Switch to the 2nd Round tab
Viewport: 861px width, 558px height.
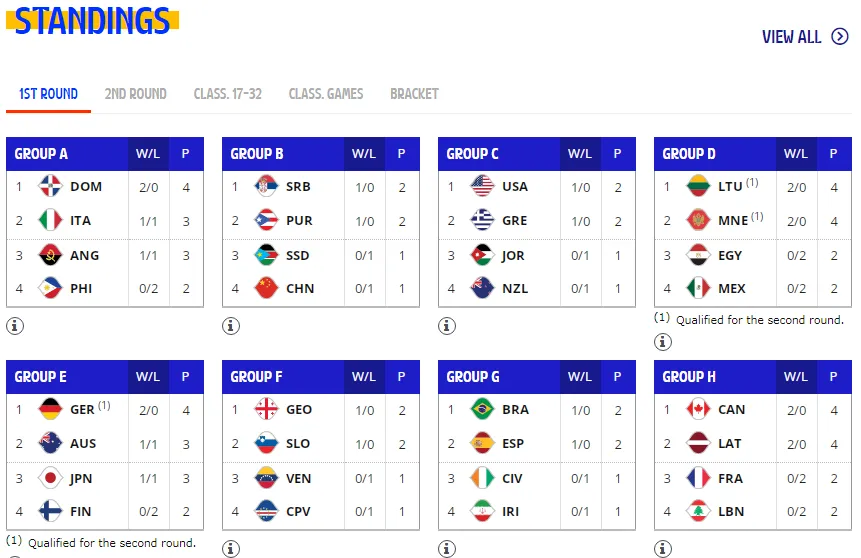click(x=136, y=94)
